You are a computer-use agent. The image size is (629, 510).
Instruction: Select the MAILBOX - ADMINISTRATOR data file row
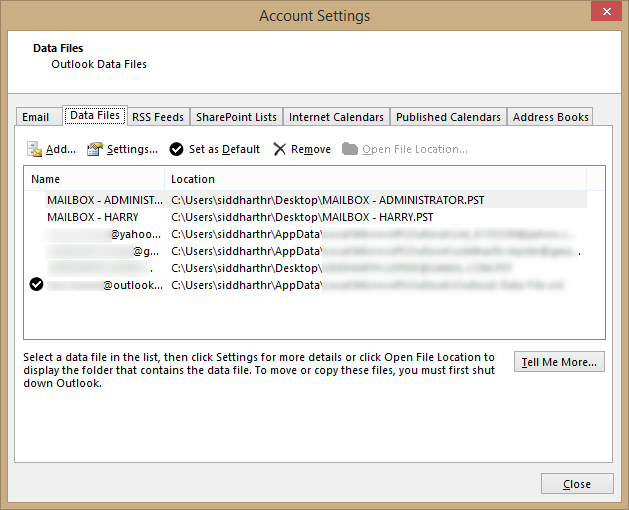105,200
